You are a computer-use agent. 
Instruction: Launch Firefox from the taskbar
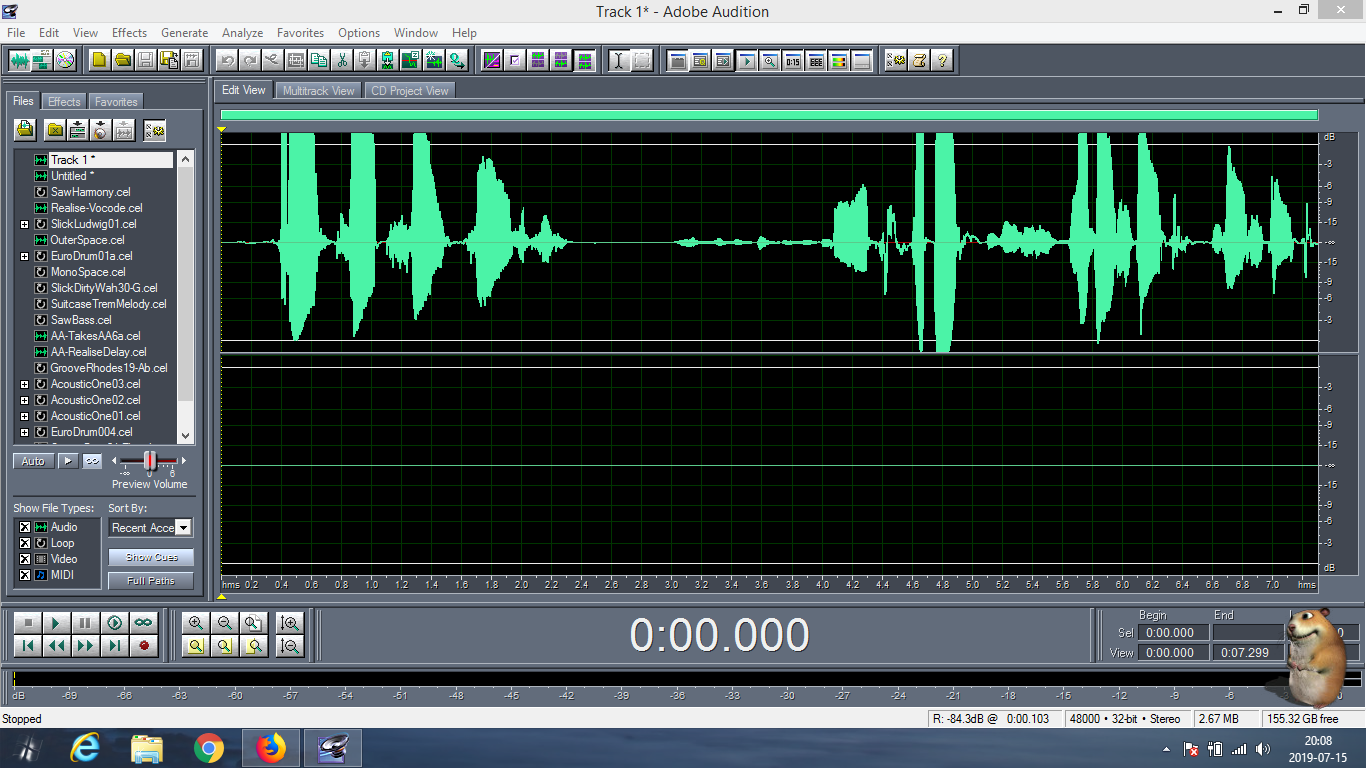pos(270,748)
